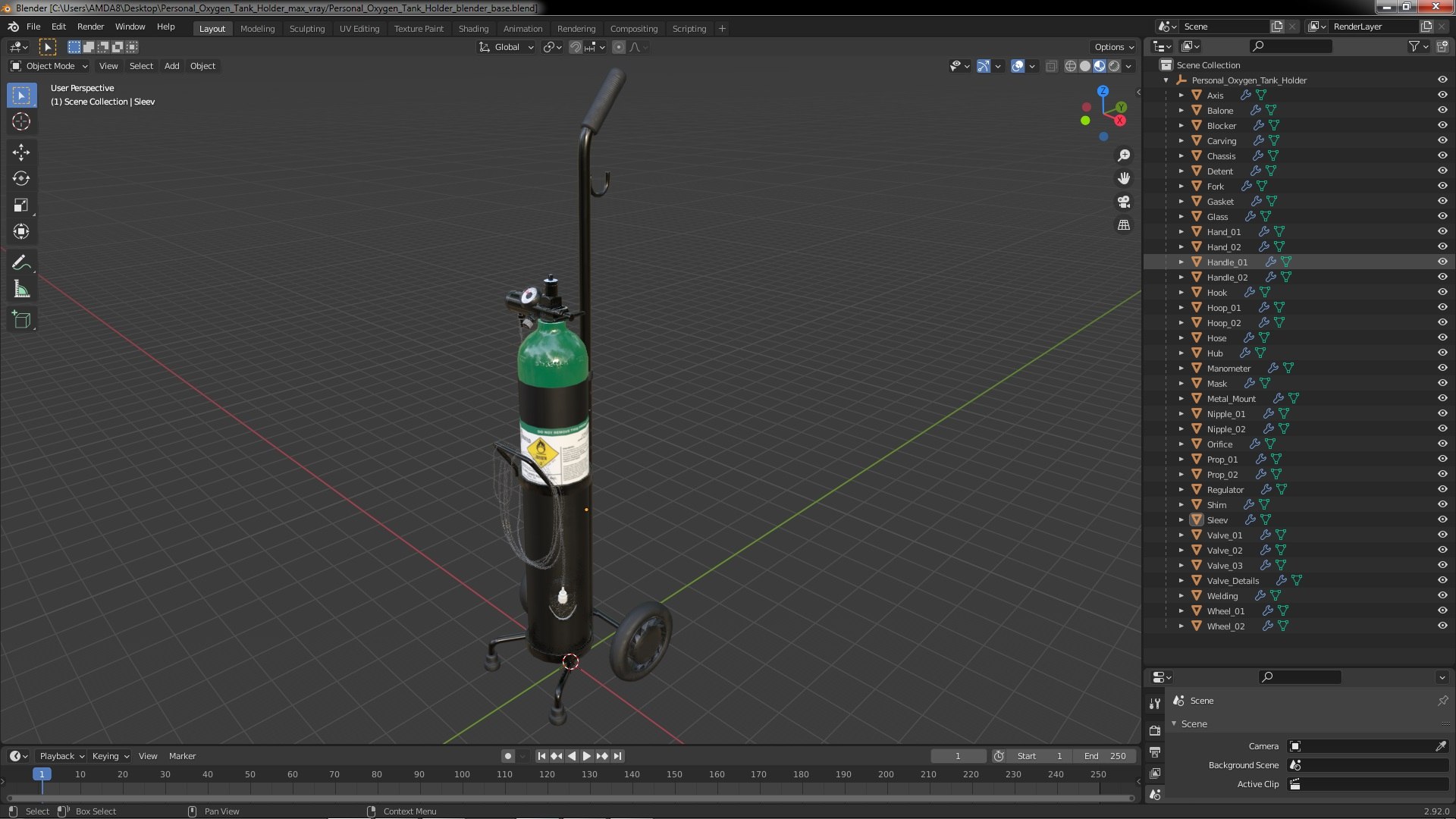Image resolution: width=1456 pixels, height=819 pixels.
Task: Switch to wireframe viewport shading
Action: click(1071, 66)
